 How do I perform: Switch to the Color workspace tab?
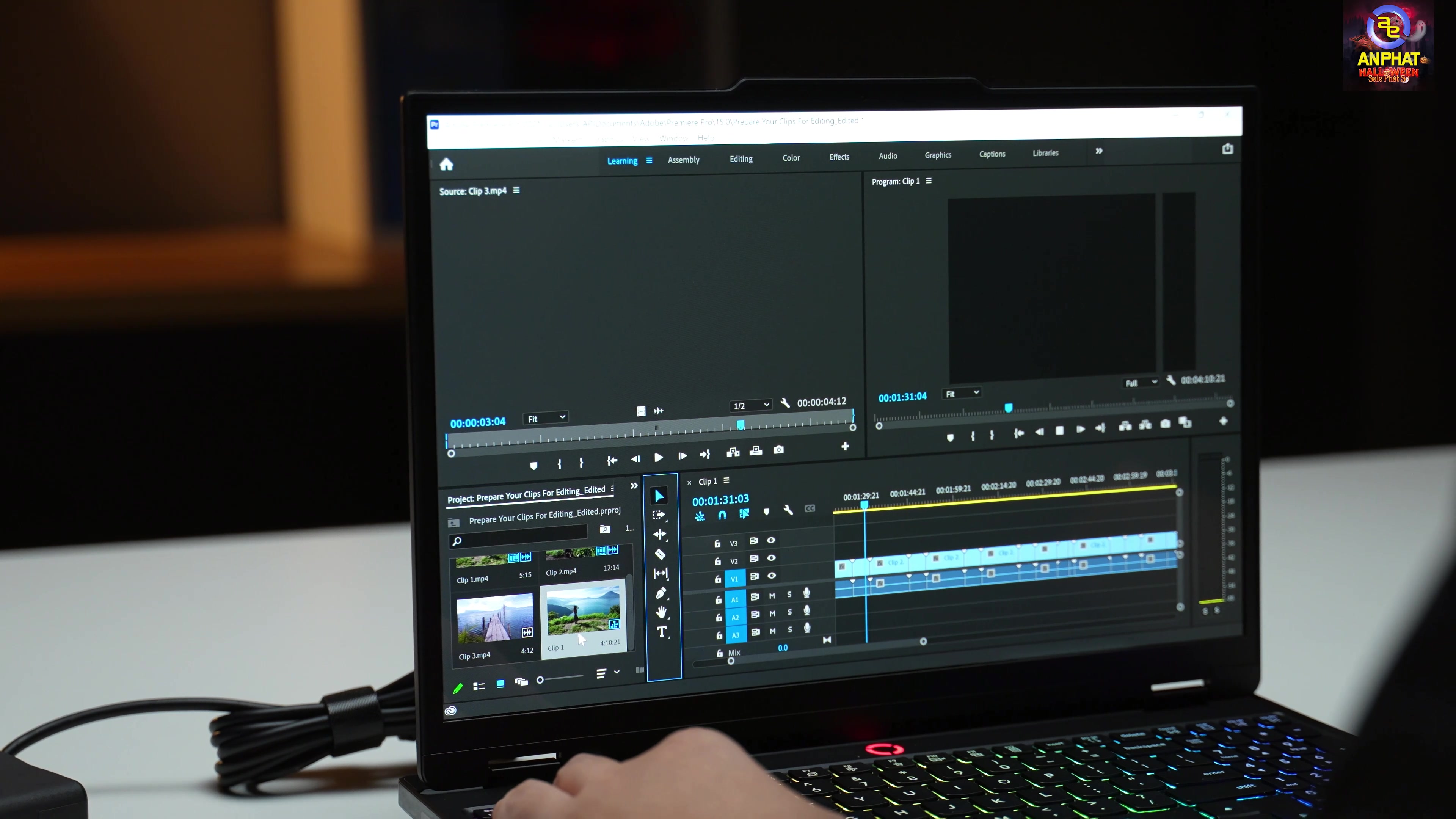pyautogui.click(x=791, y=158)
